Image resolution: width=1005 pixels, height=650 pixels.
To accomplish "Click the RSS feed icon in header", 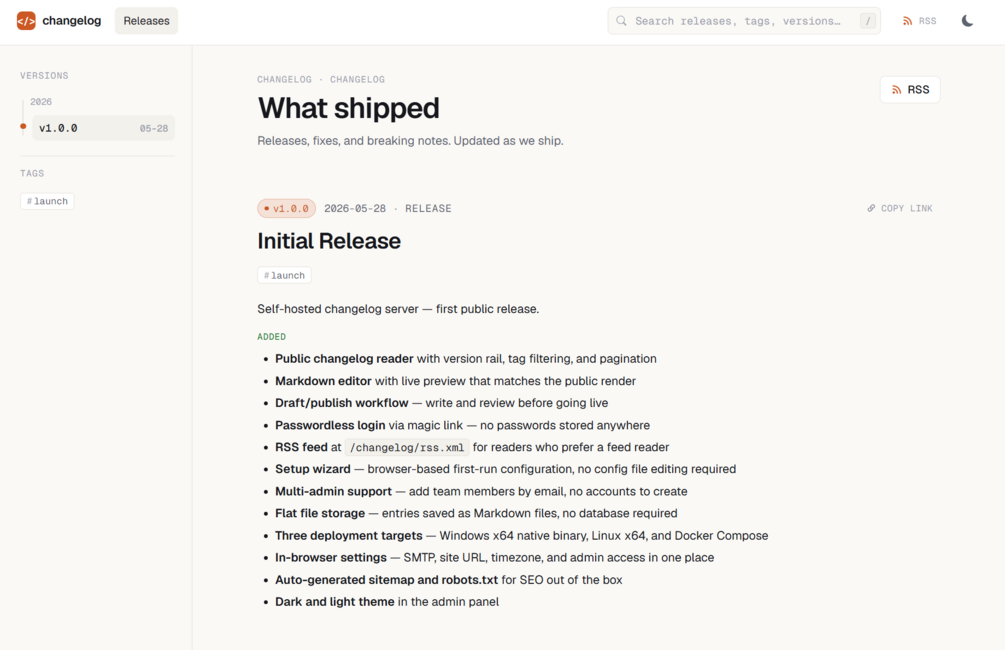I will 907,21.
